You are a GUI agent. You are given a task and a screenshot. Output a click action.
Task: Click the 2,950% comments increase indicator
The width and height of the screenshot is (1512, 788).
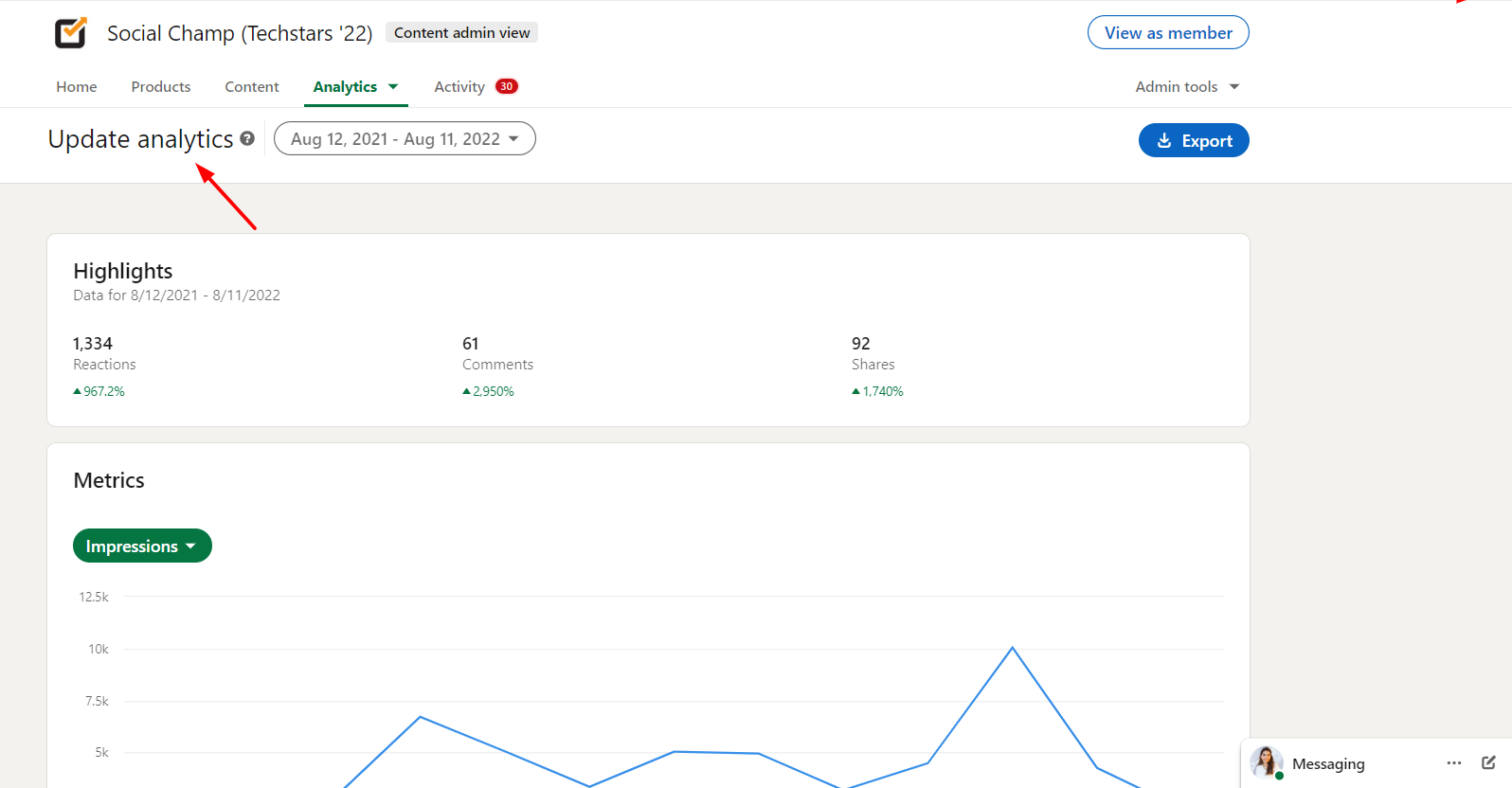(x=489, y=391)
